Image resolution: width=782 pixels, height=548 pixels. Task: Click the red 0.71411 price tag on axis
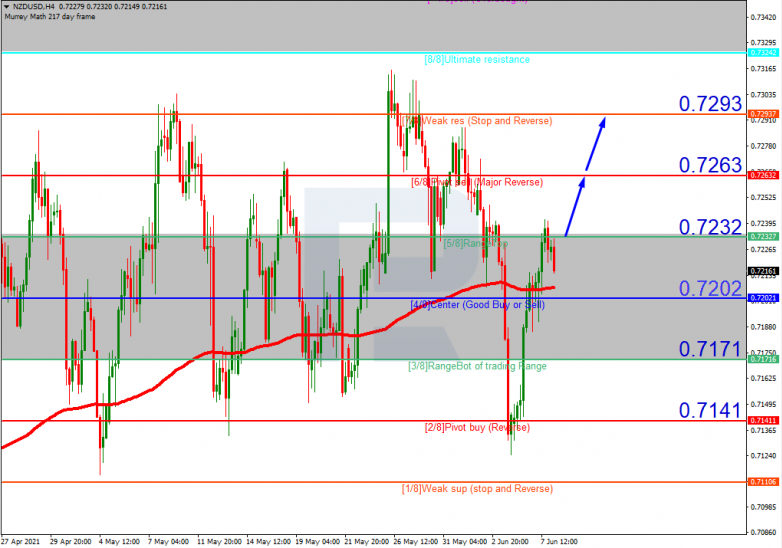763,421
